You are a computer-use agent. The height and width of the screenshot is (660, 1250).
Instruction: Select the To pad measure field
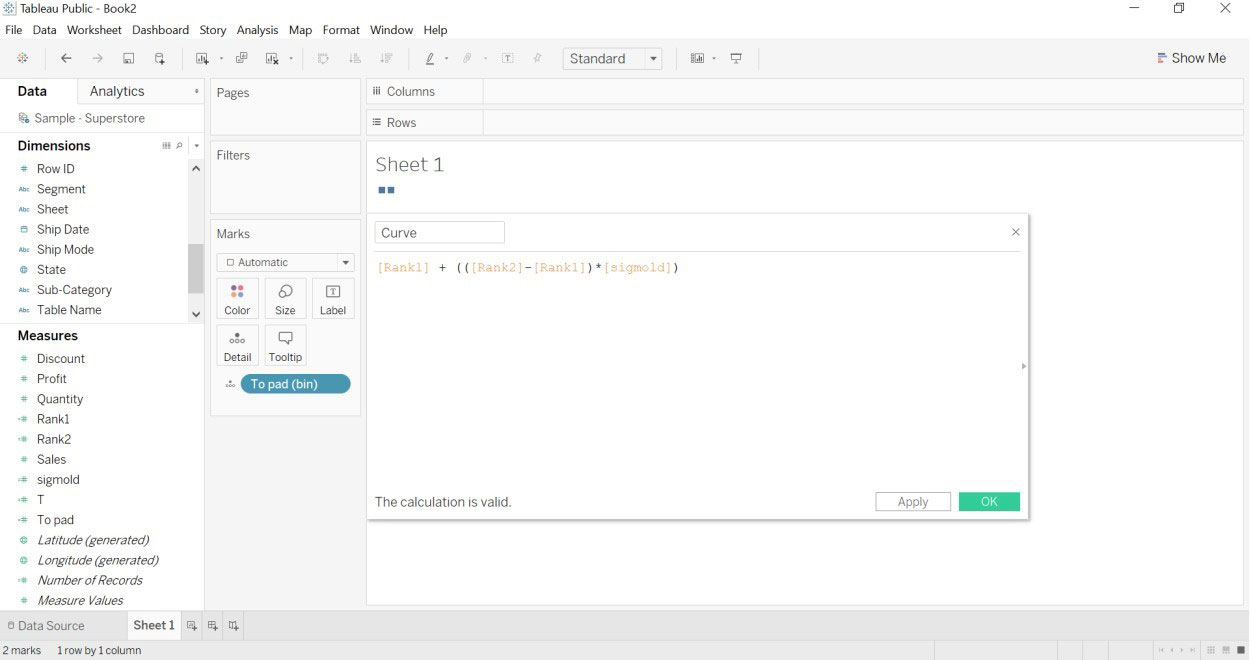tap(55, 520)
